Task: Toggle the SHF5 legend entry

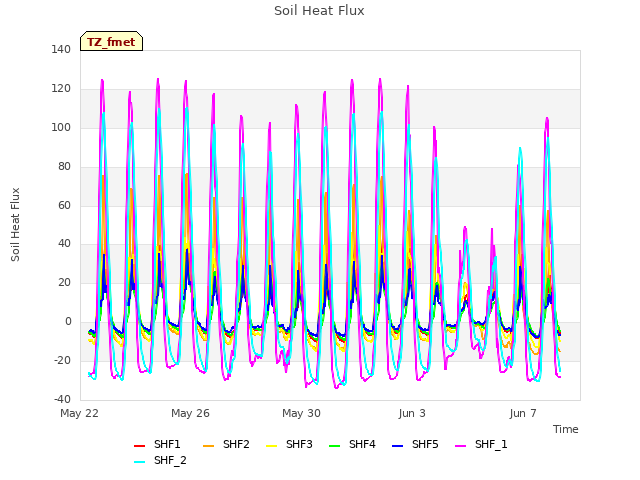Action: pyautogui.click(x=415, y=444)
